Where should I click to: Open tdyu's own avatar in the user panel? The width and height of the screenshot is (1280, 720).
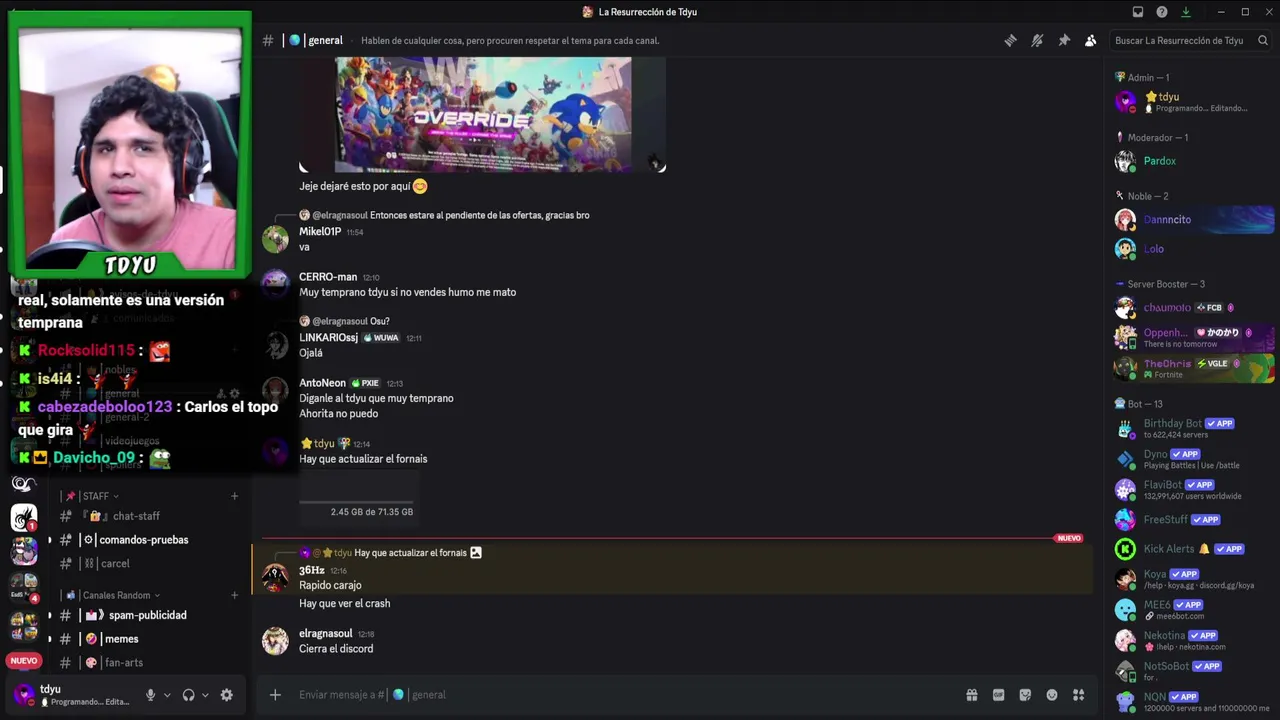[x=24, y=694]
